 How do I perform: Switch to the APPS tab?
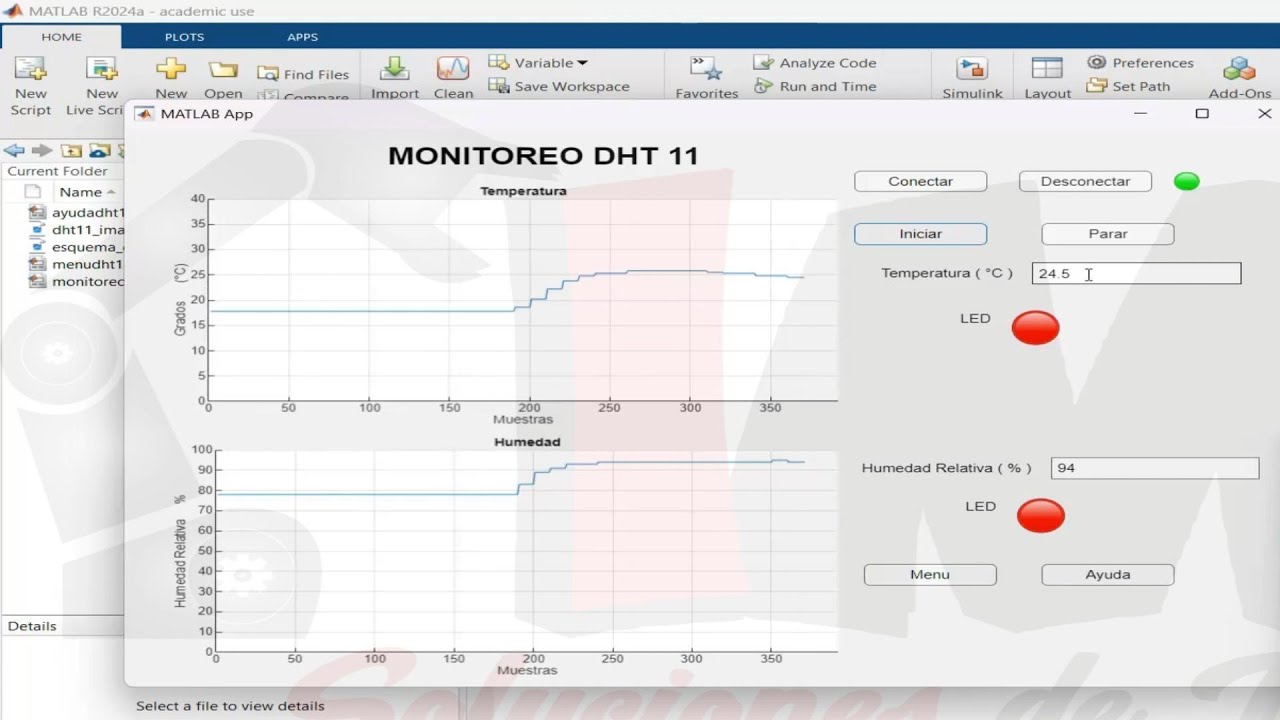tap(302, 37)
